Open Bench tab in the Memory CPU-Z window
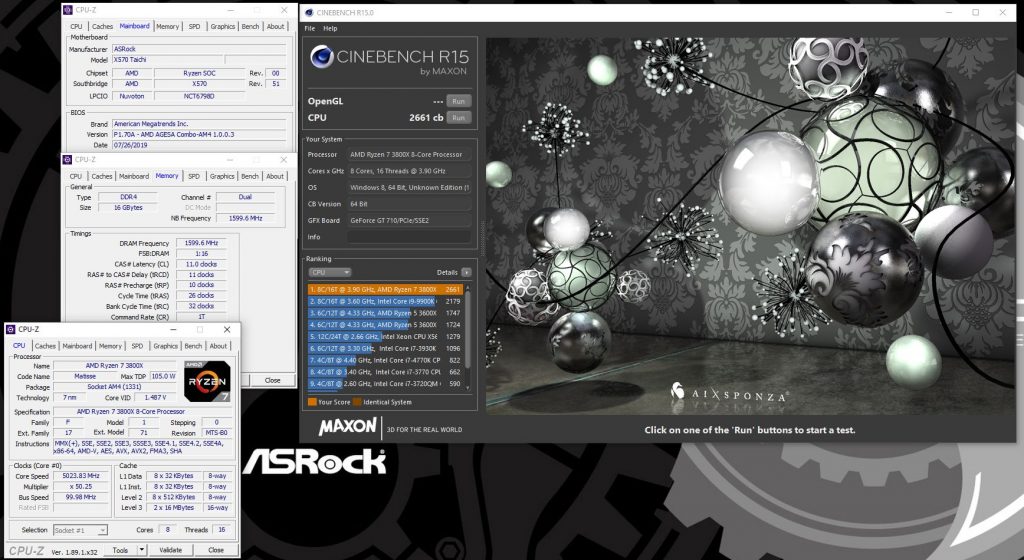 point(250,176)
